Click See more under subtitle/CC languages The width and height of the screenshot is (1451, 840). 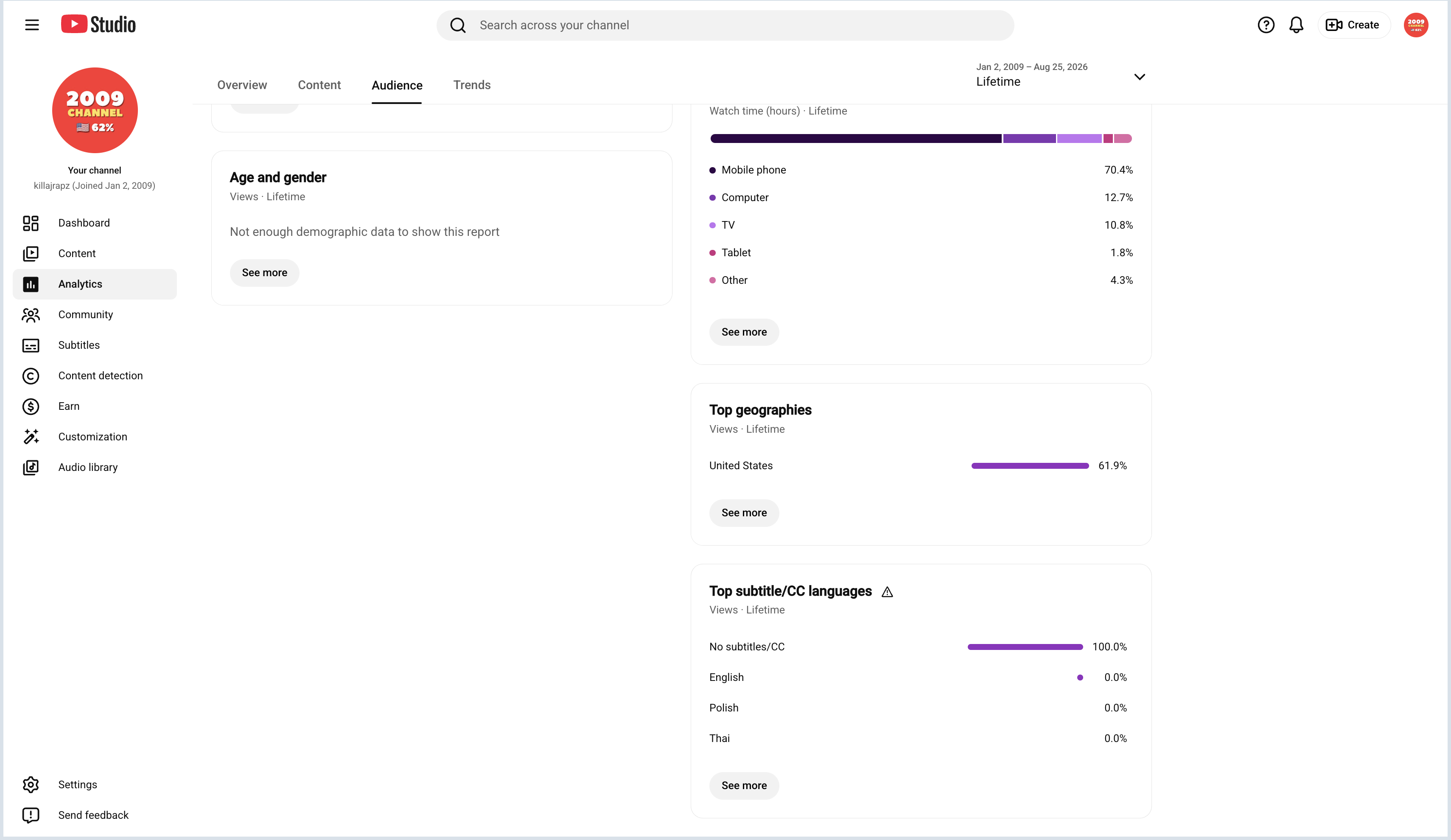pyautogui.click(x=744, y=786)
